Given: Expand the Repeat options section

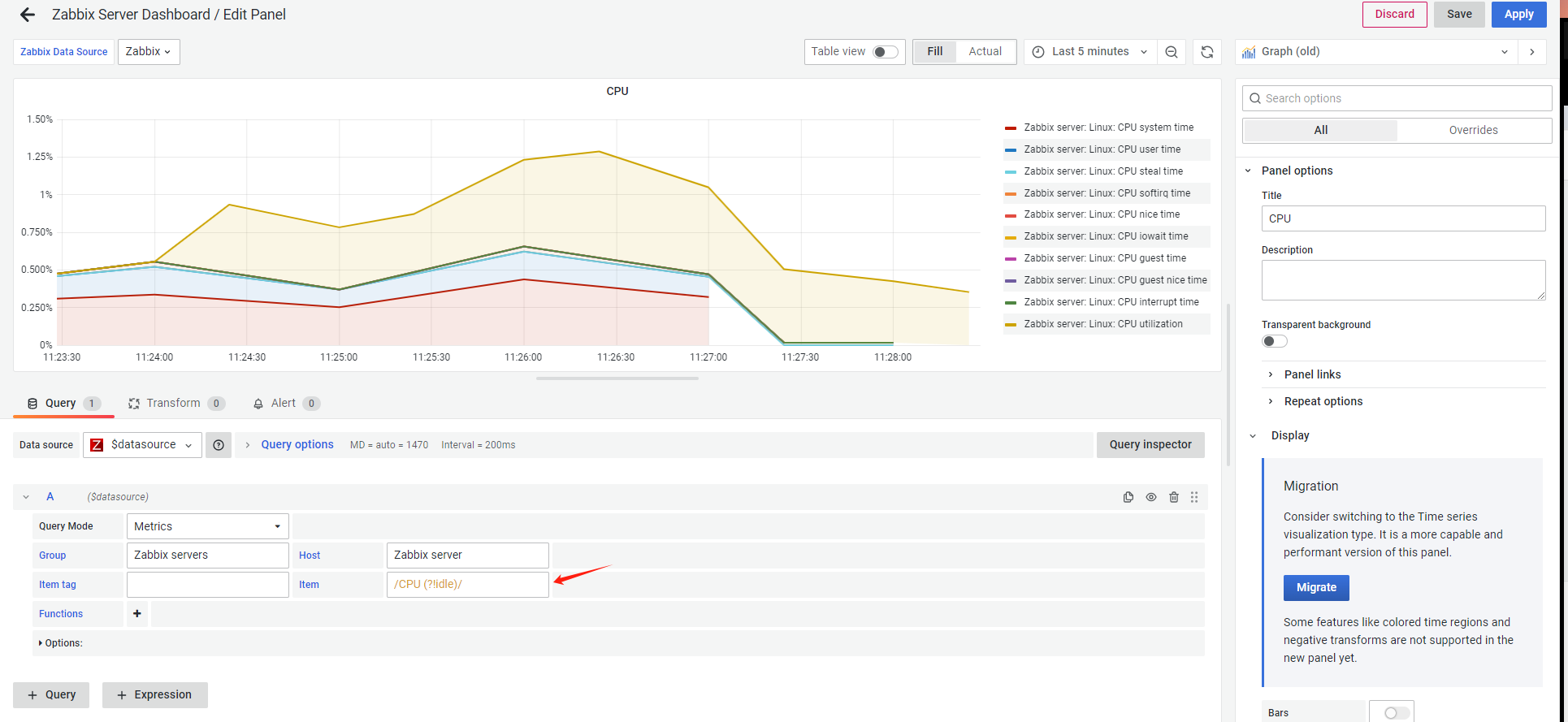Looking at the screenshot, I should tap(1323, 401).
